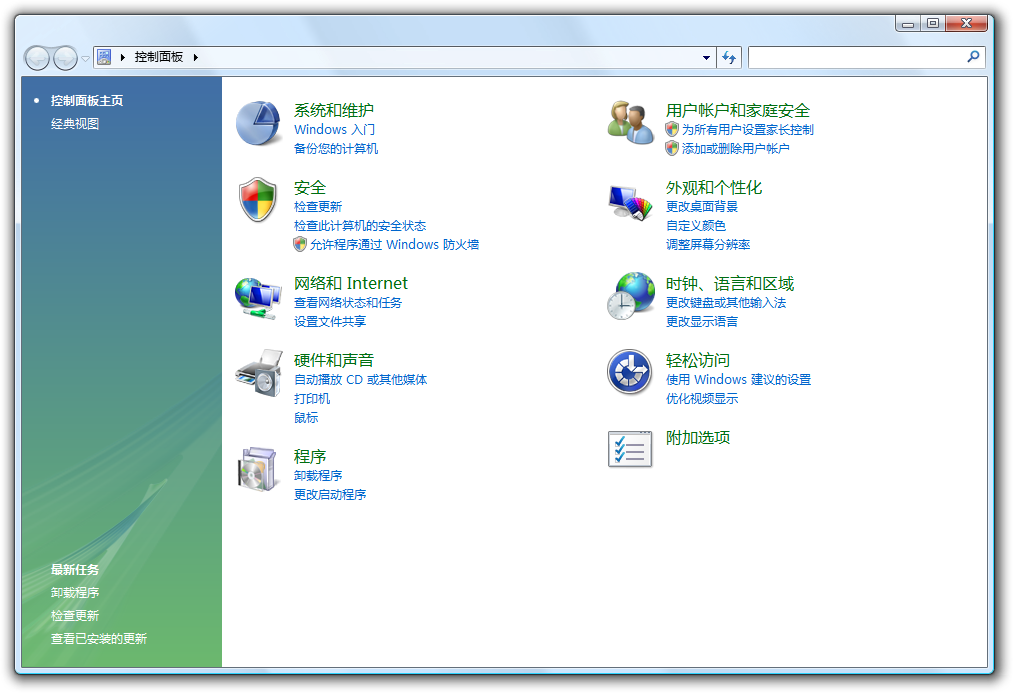Open 更改启动程序 link

click(330, 495)
